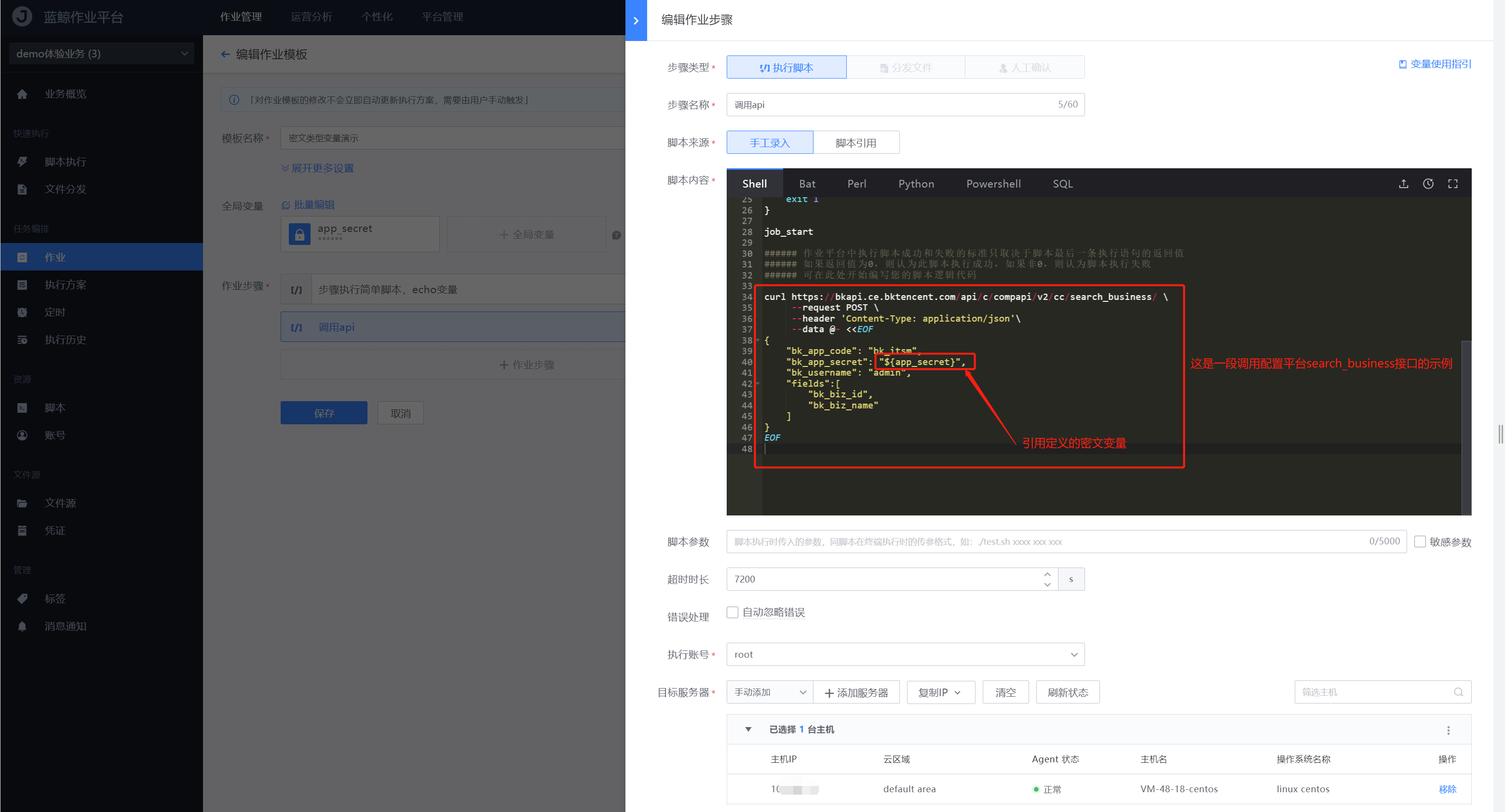The width and height of the screenshot is (1505, 812).
Task: Click the 标签 tag sidebar icon
Action: [x=22, y=598]
